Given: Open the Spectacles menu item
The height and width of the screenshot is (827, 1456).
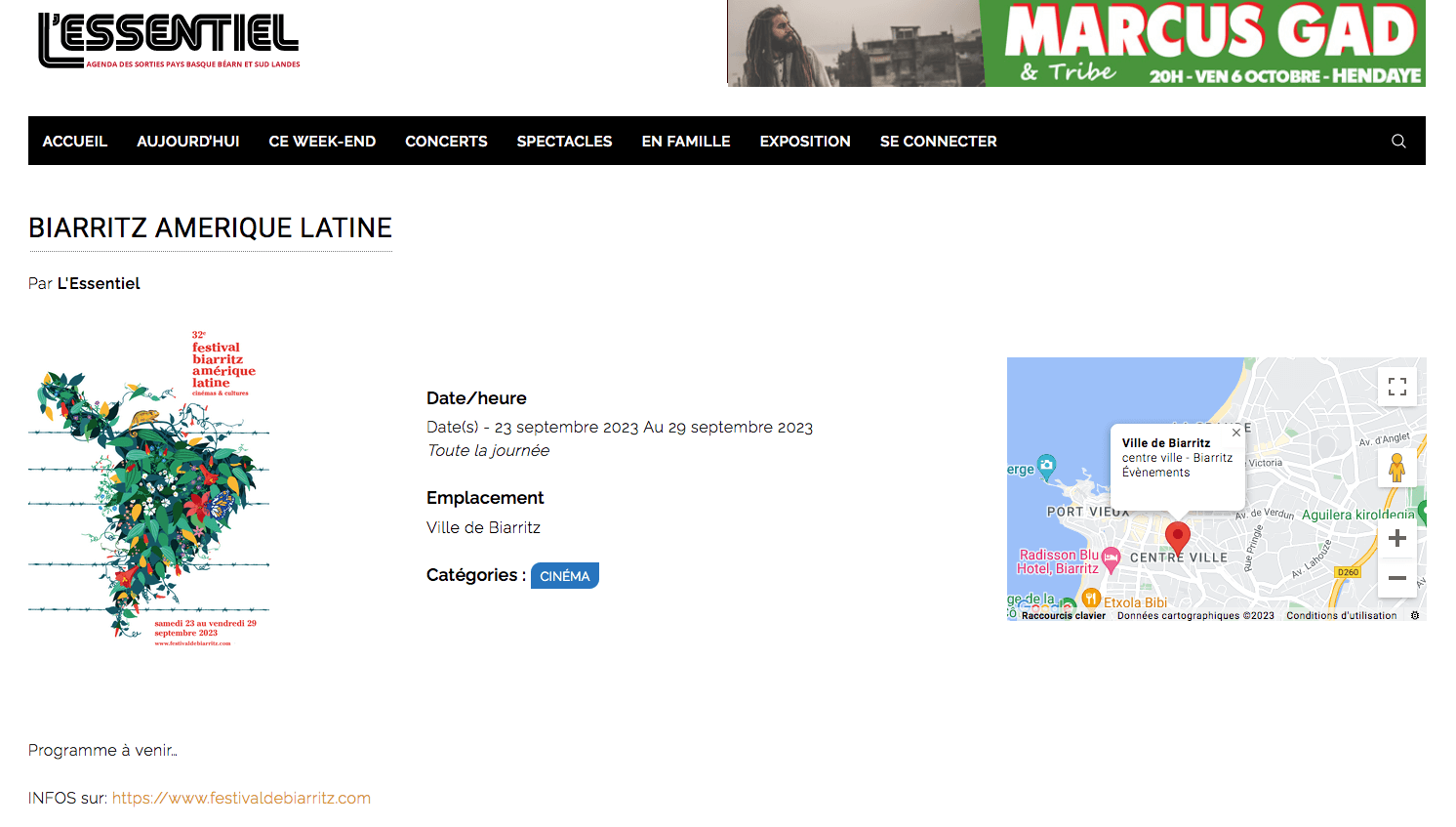Looking at the screenshot, I should tap(564, 141).
